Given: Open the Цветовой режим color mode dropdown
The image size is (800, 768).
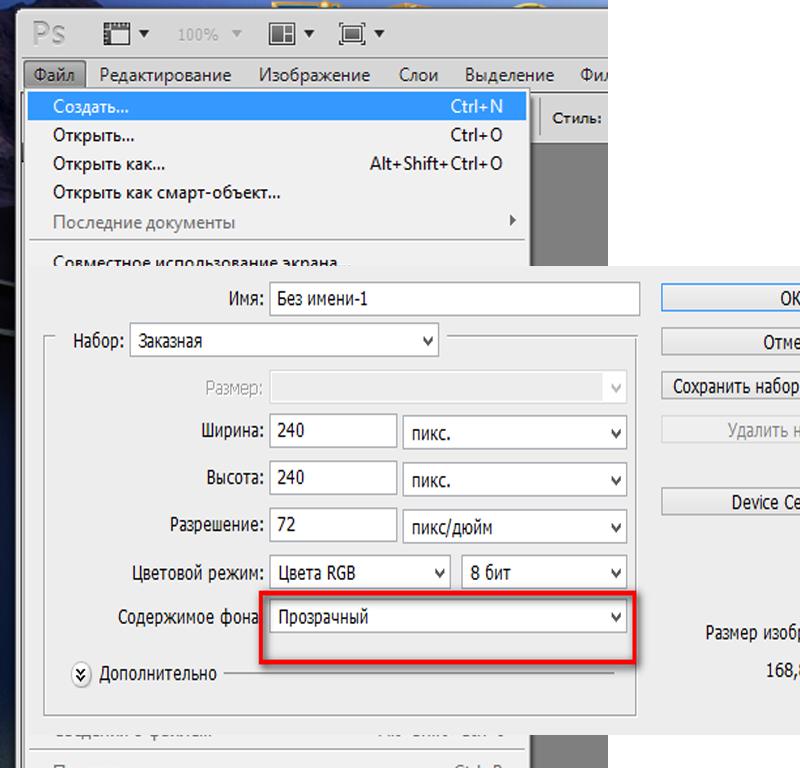Looking at the screenshot, I should tap(360, 572).
